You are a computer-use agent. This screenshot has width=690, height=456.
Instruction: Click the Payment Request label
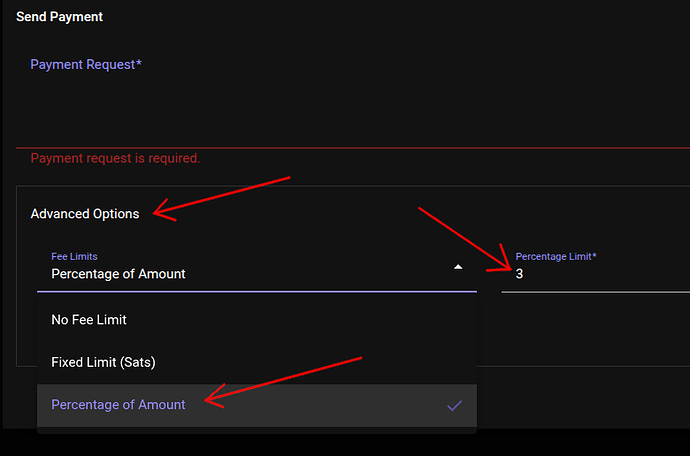(x=86, y=65)
